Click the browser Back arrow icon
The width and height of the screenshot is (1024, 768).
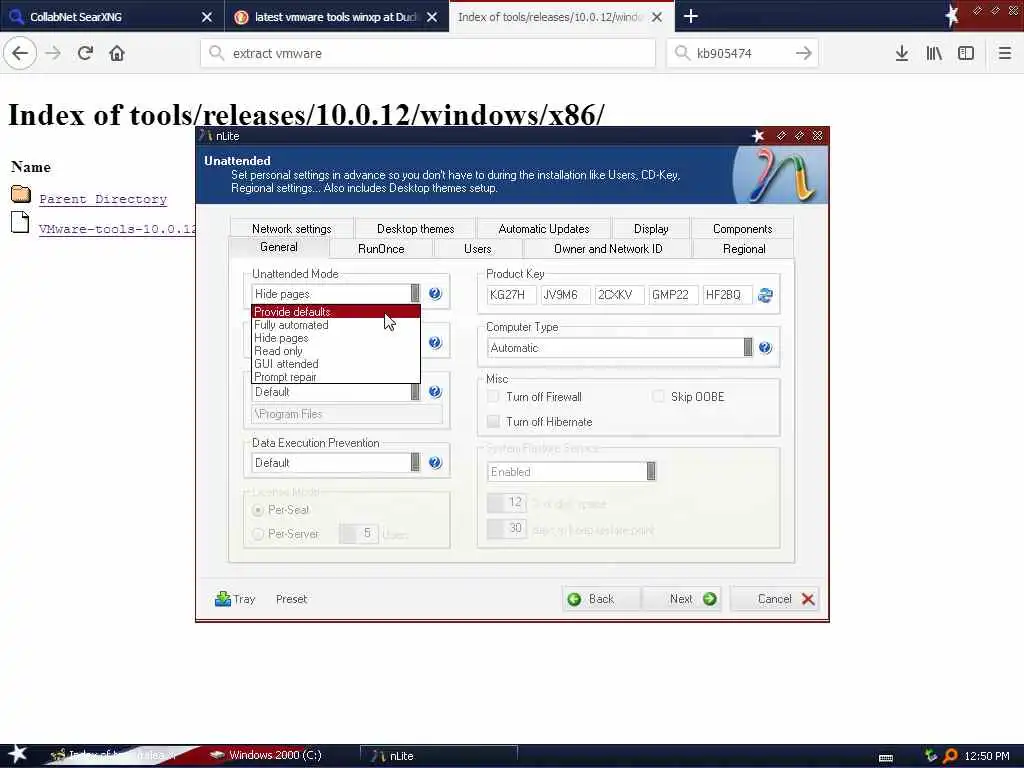20,53
